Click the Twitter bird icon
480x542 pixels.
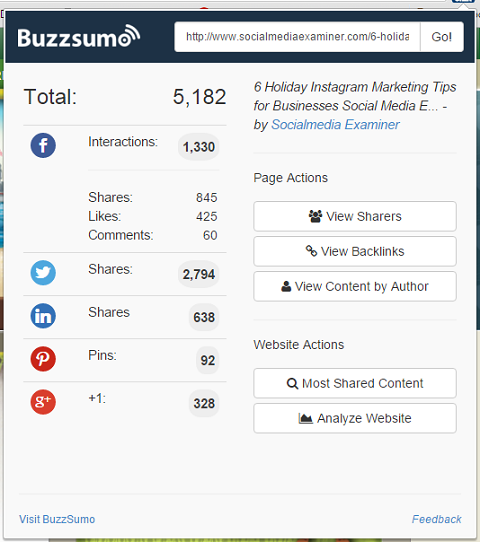pos(43,273)
